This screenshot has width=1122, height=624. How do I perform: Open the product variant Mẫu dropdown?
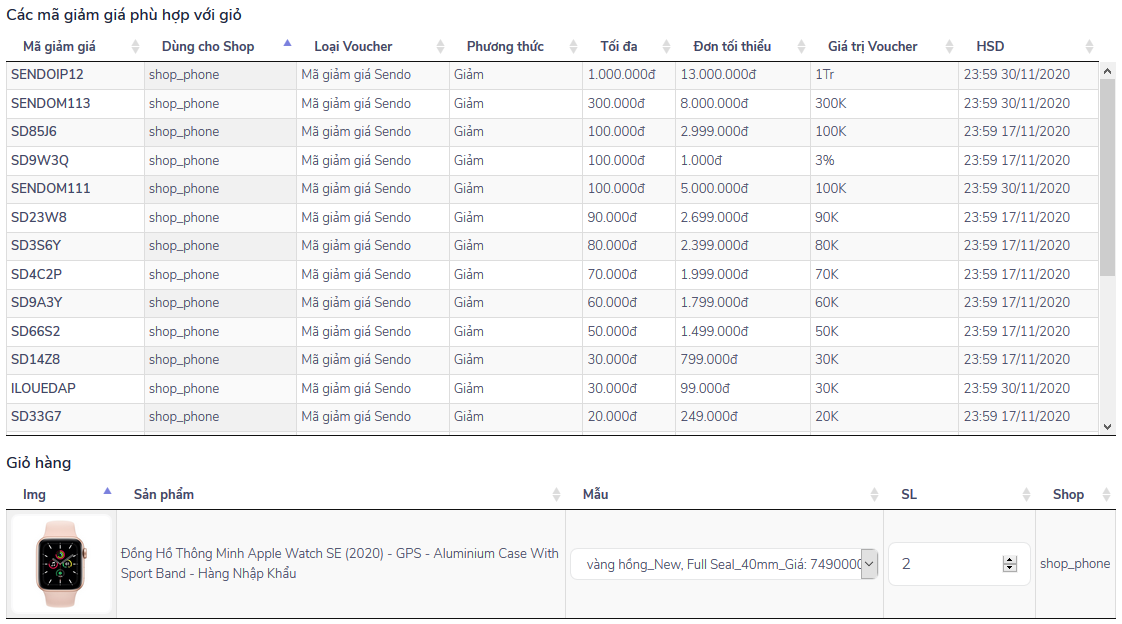[724, 564]
